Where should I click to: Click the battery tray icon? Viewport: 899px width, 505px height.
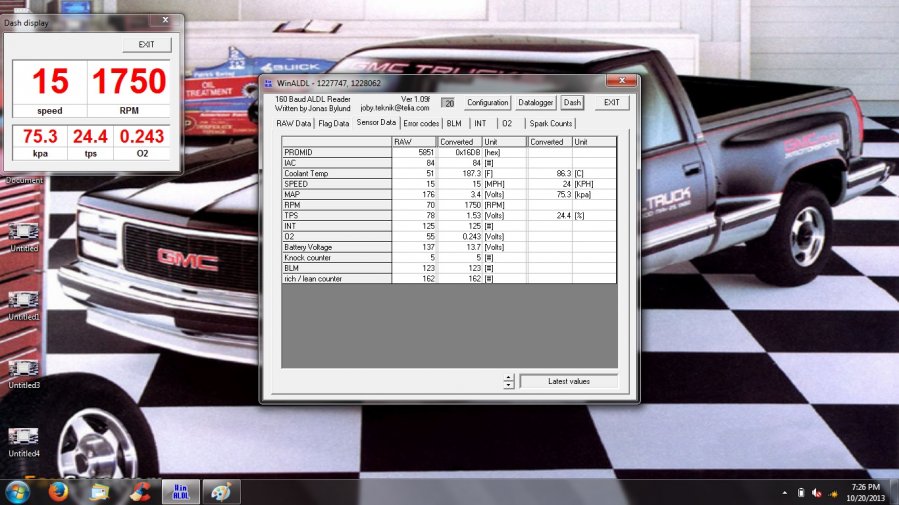(x=801, y=493)
